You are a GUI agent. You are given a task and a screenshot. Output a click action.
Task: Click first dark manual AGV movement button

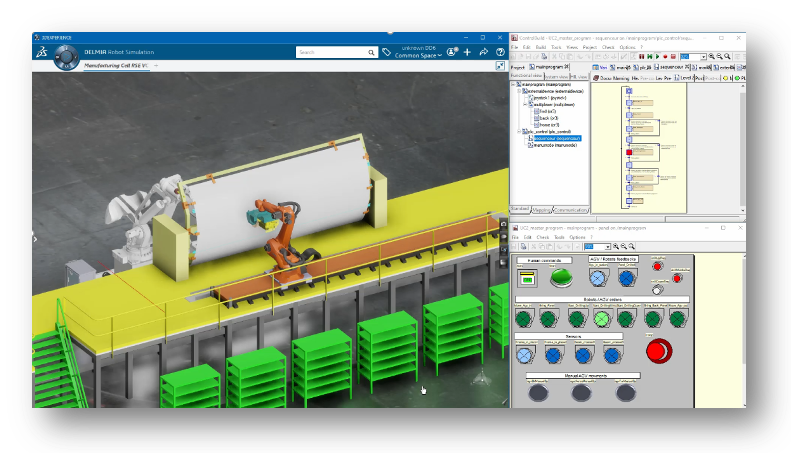pos(538,392)
